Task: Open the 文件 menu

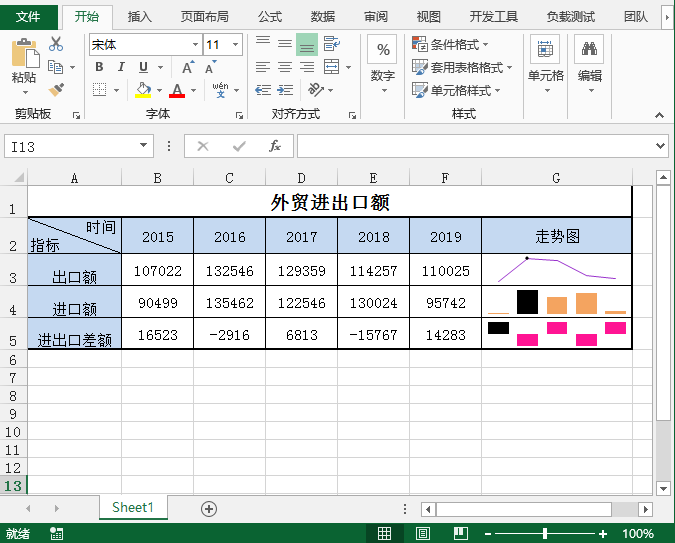Action: tap(28, 16)
